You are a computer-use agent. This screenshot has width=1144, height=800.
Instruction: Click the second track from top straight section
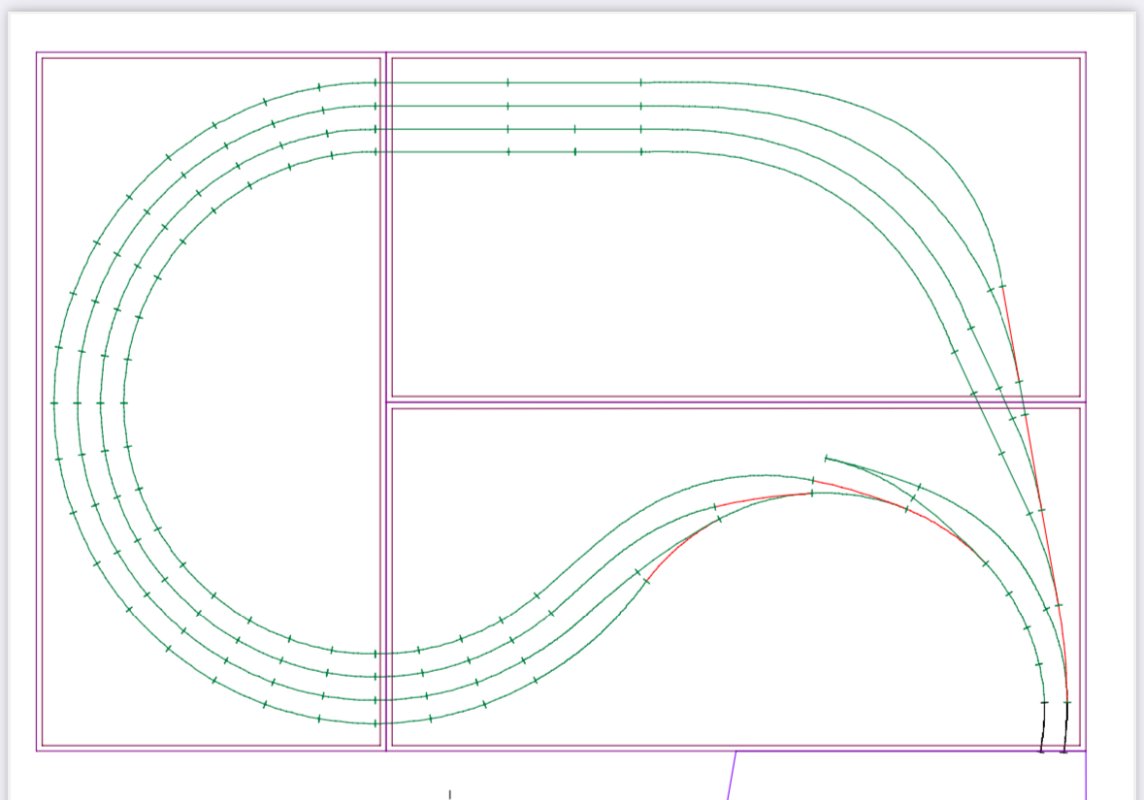pyautogui.click(x=573, y=106)
